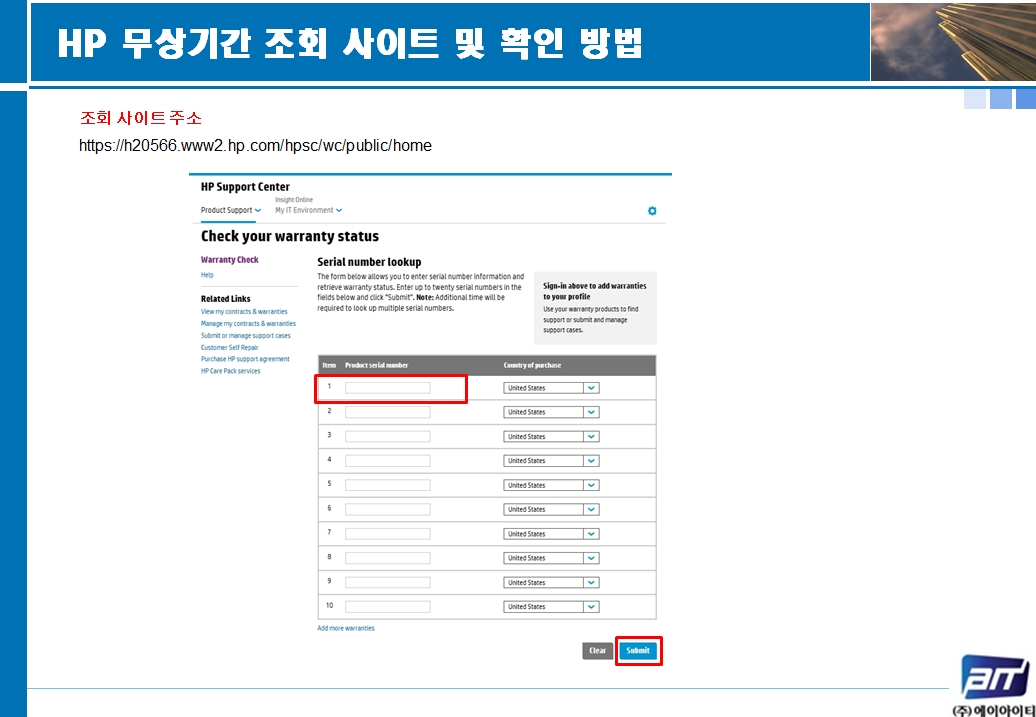
Task: Open country dropdown for item 7
Action: point(551,534)
